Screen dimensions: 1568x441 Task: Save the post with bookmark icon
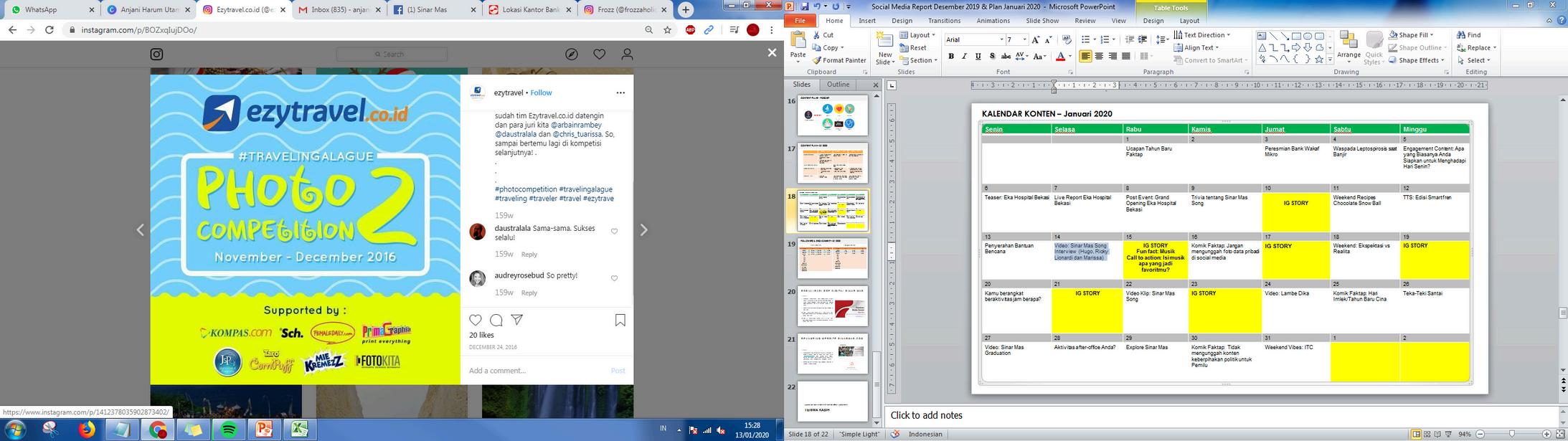[620, 320]
